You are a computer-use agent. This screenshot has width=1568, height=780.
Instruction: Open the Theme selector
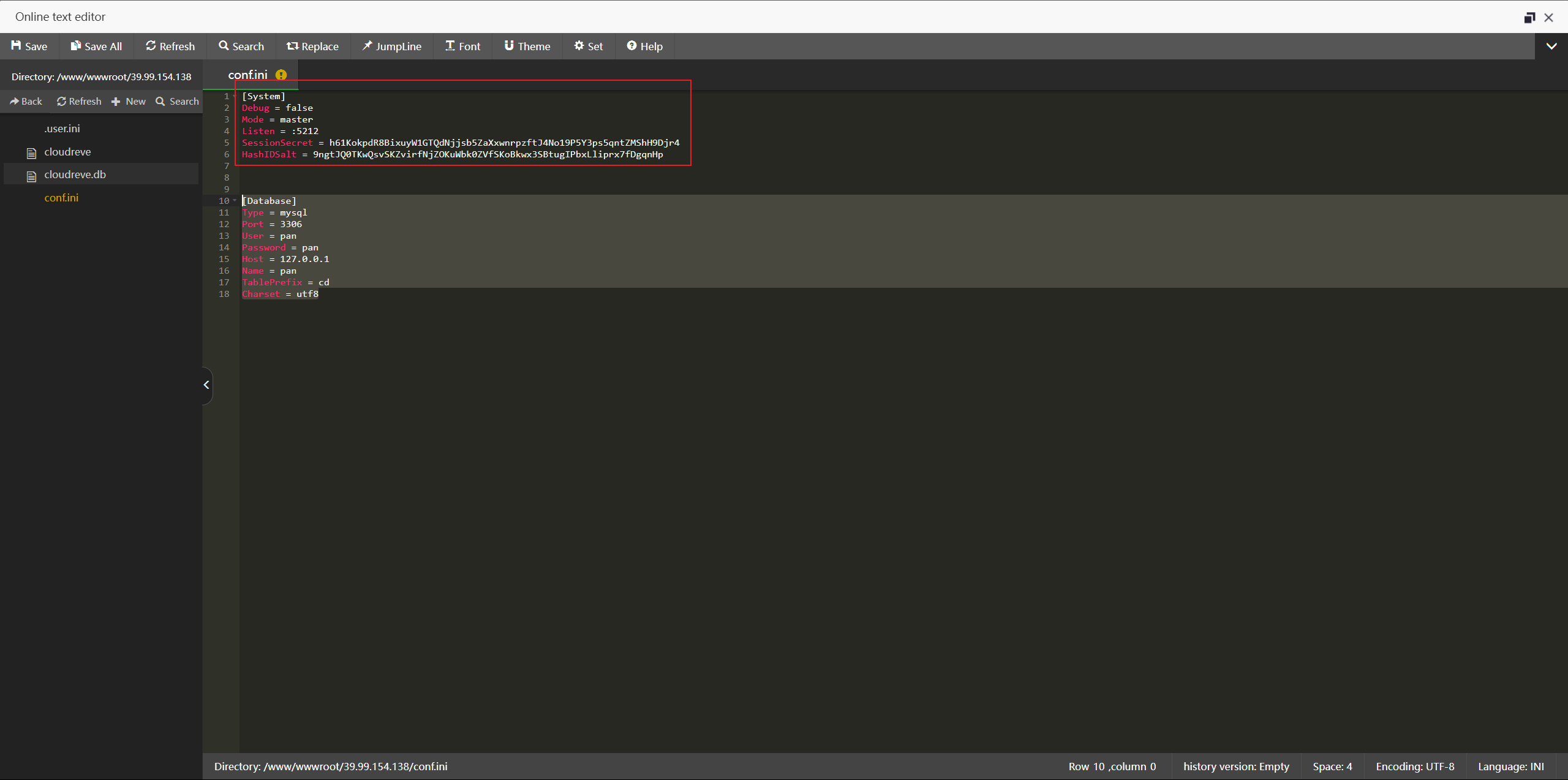point(527,47)
